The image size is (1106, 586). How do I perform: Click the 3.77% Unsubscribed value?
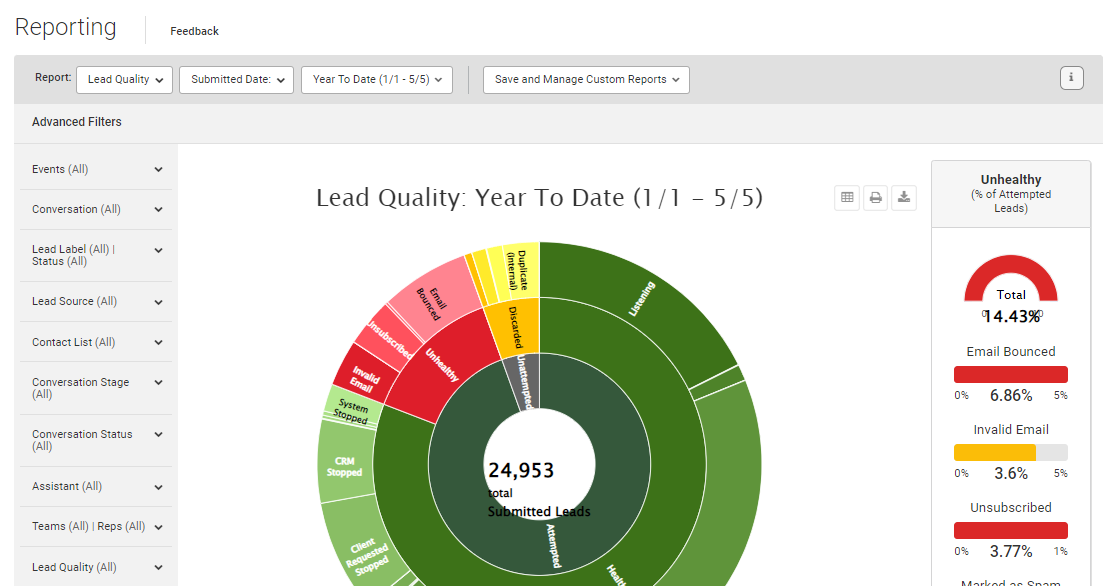[x=1011, y=551]
